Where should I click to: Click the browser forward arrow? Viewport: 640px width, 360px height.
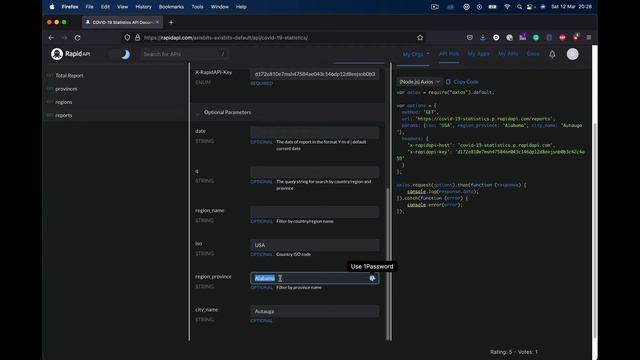64,38
